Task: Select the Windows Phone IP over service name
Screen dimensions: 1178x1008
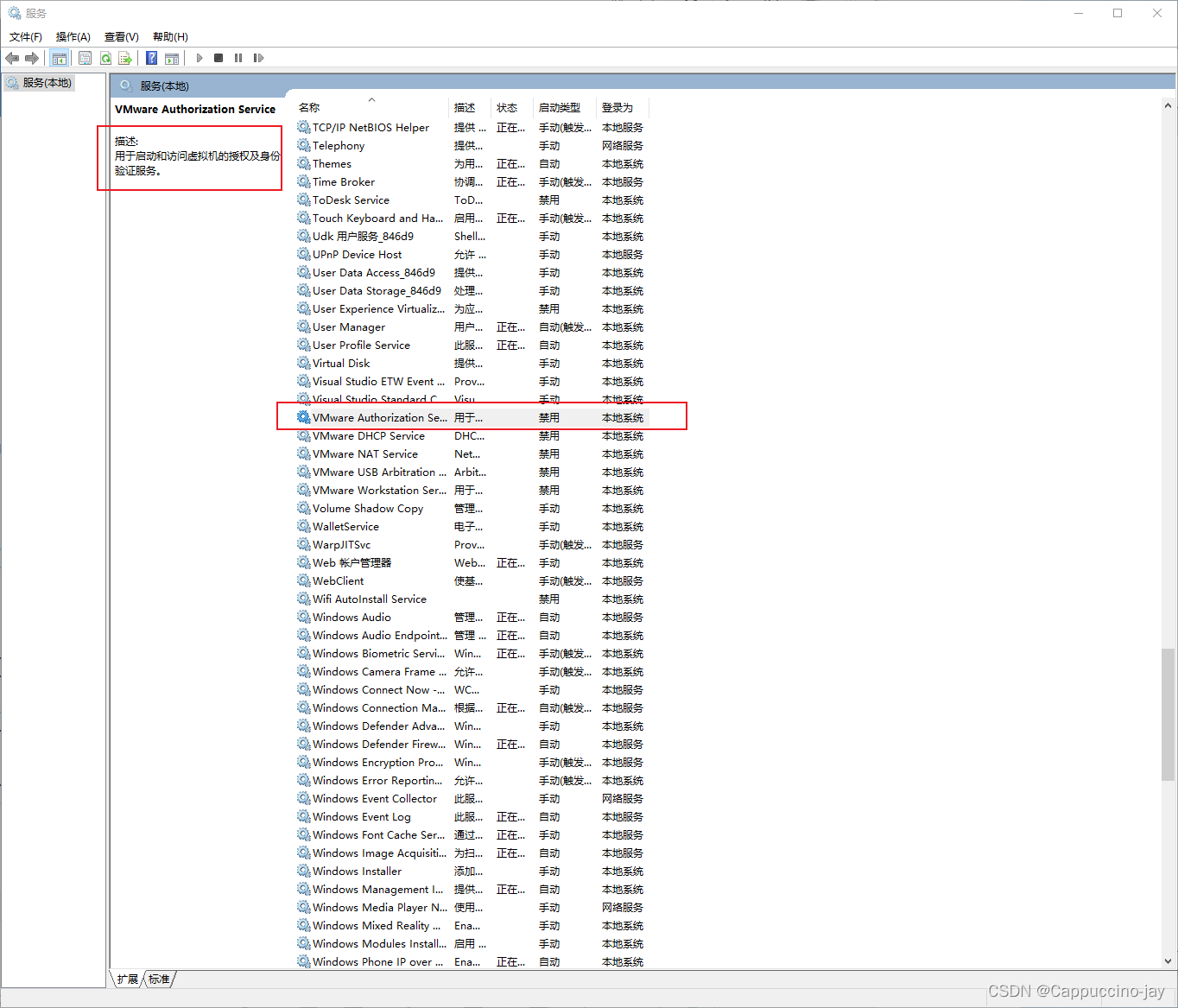Action: [377, 961]
